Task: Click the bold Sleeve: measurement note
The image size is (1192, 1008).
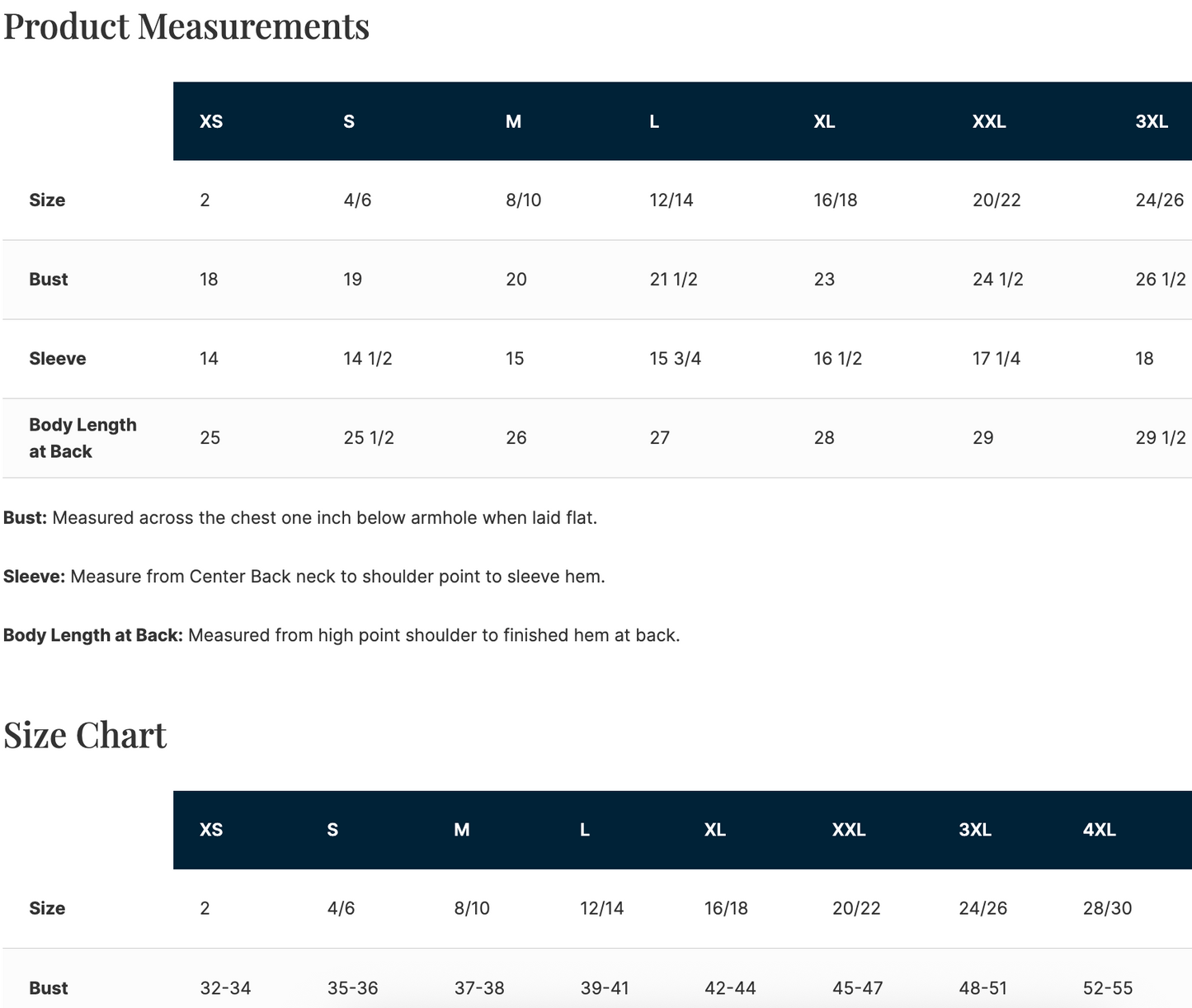Action: 35,577
